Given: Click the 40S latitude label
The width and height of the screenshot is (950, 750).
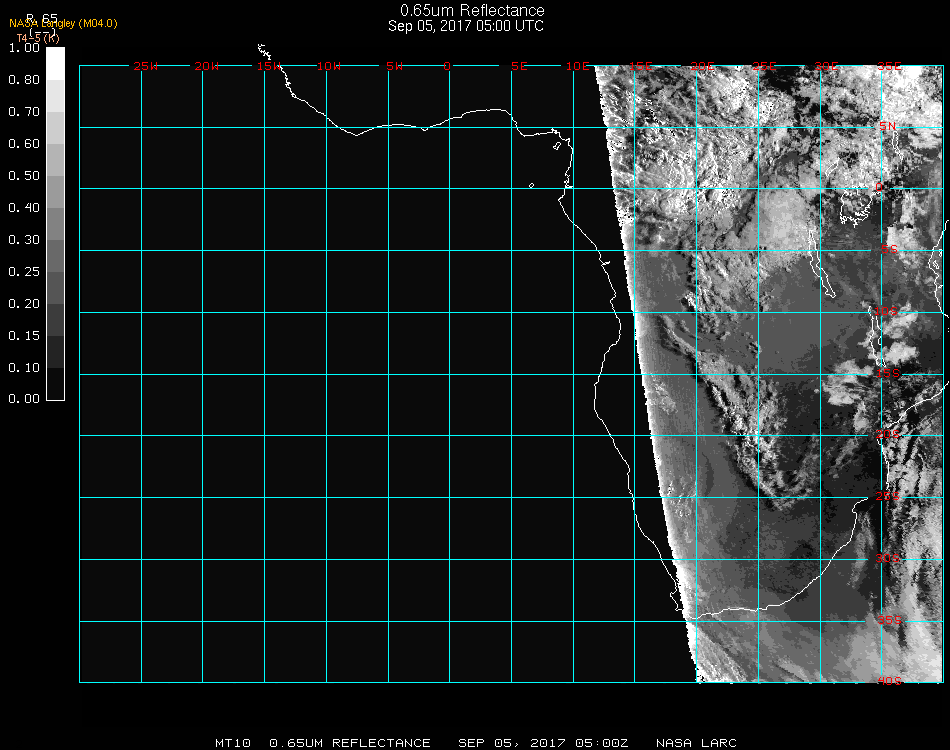Looking at the screenshot, I should (889, 681).
